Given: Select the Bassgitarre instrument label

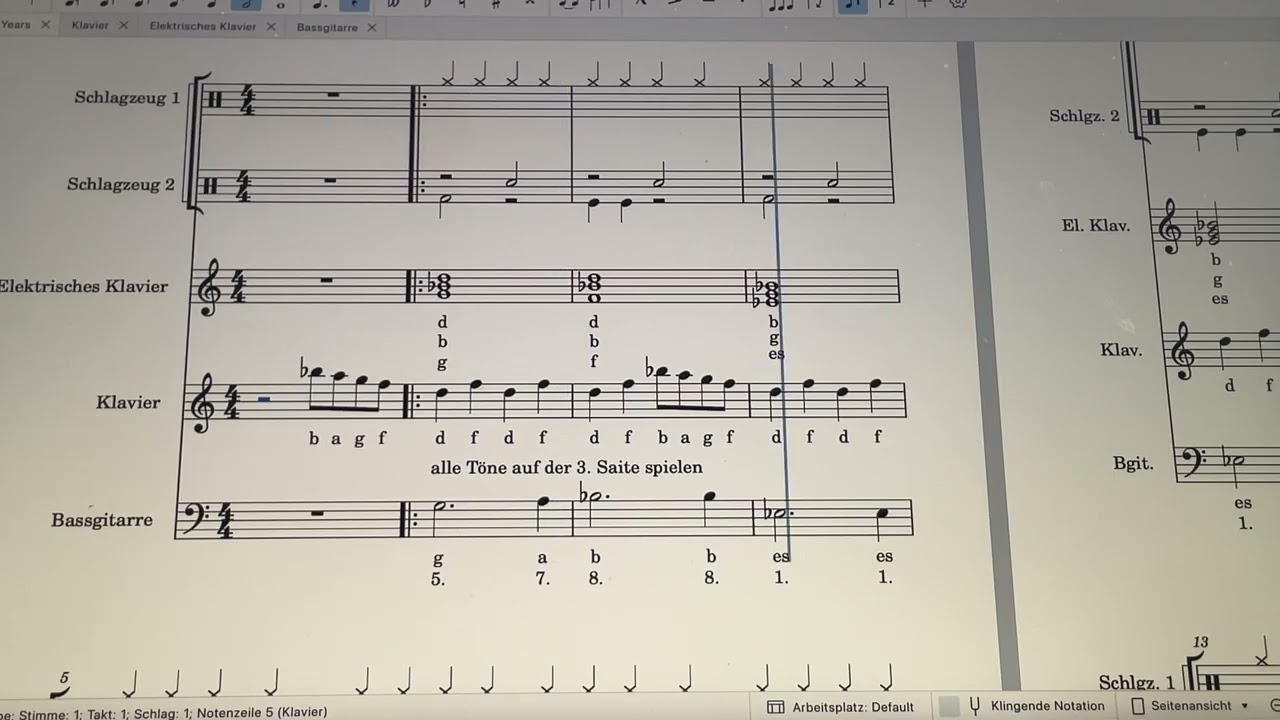Looking at the screenshot, I should pos(102,520).
